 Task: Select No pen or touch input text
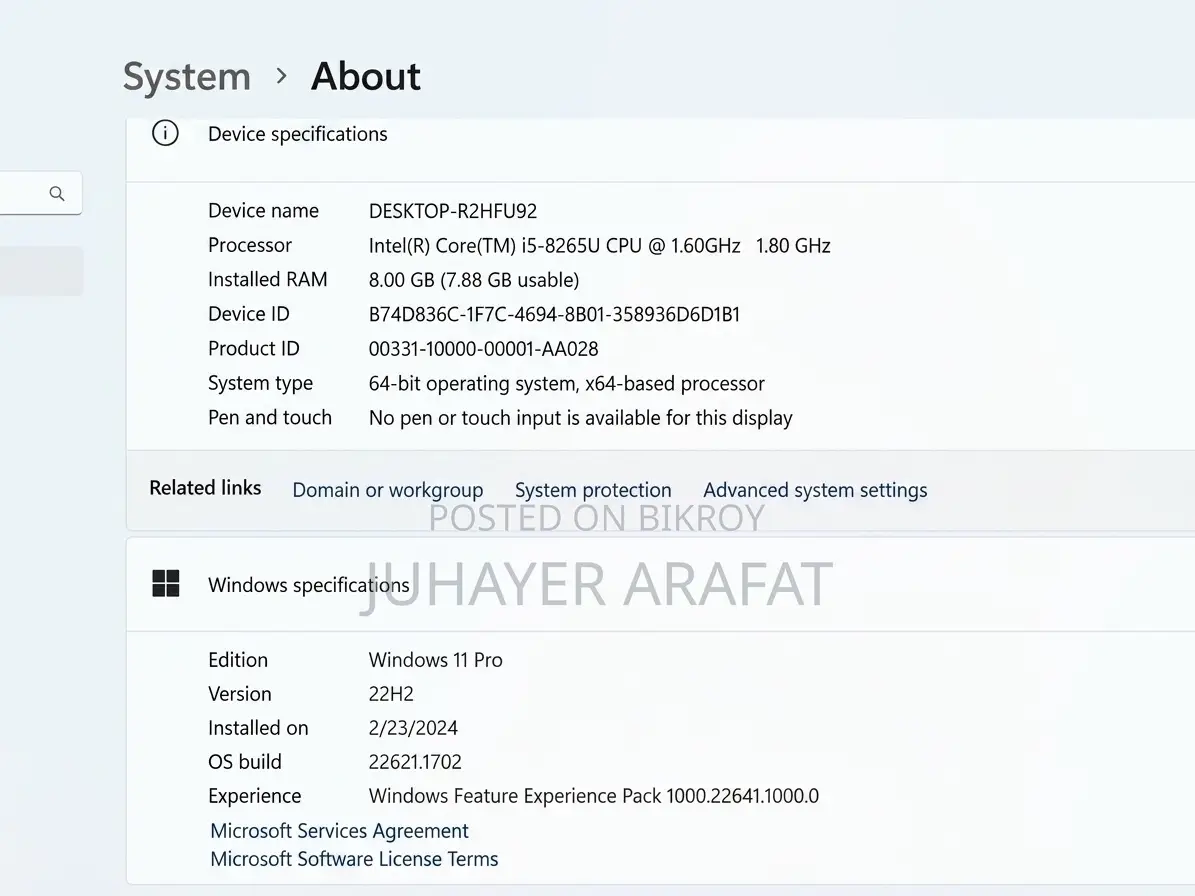click(x=581, y=418)
